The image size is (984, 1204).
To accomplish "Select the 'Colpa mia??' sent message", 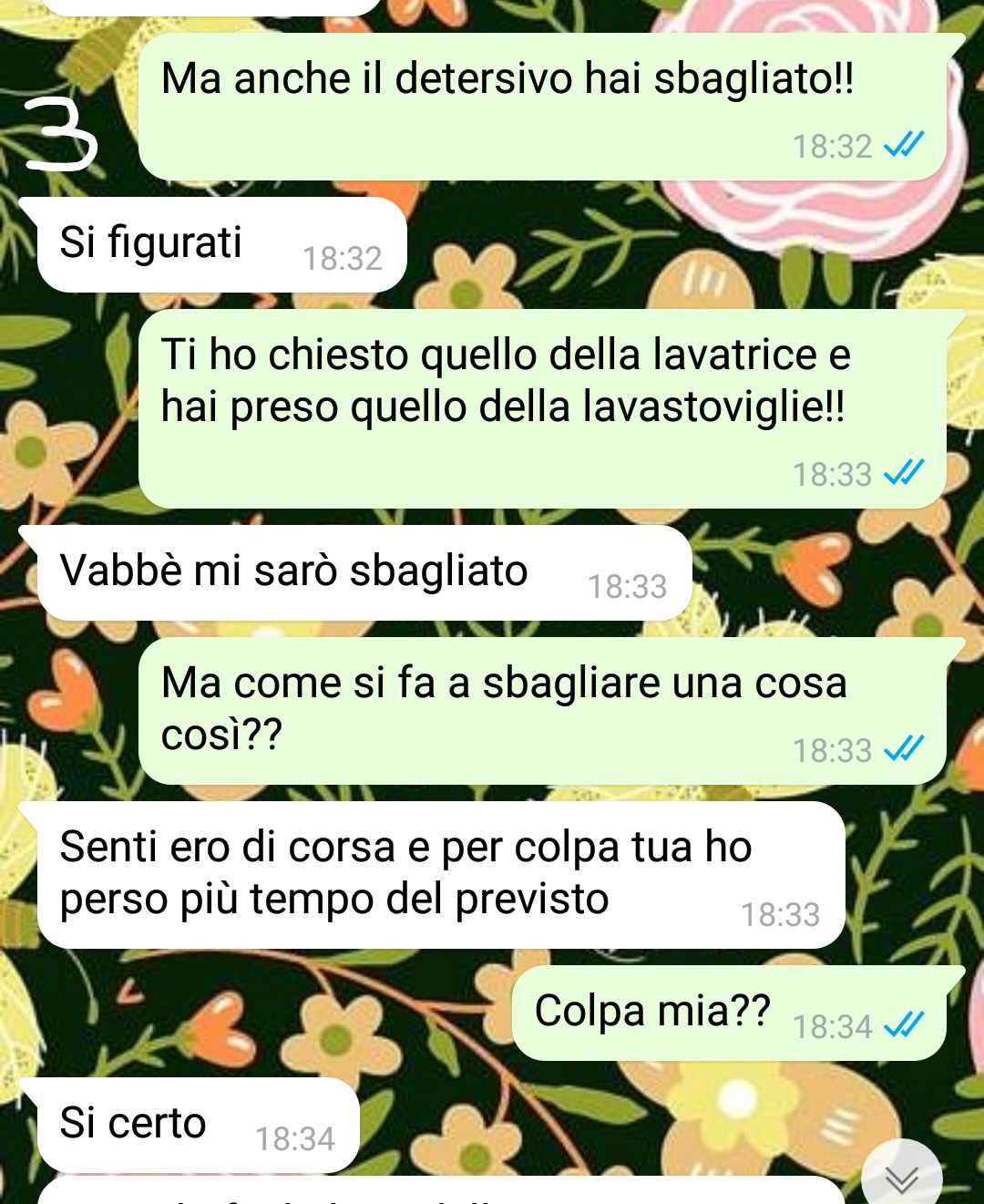I will pos(738,1013).
